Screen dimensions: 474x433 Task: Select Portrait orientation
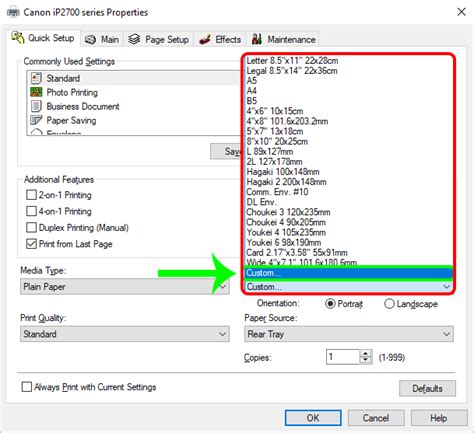[330, 304]
